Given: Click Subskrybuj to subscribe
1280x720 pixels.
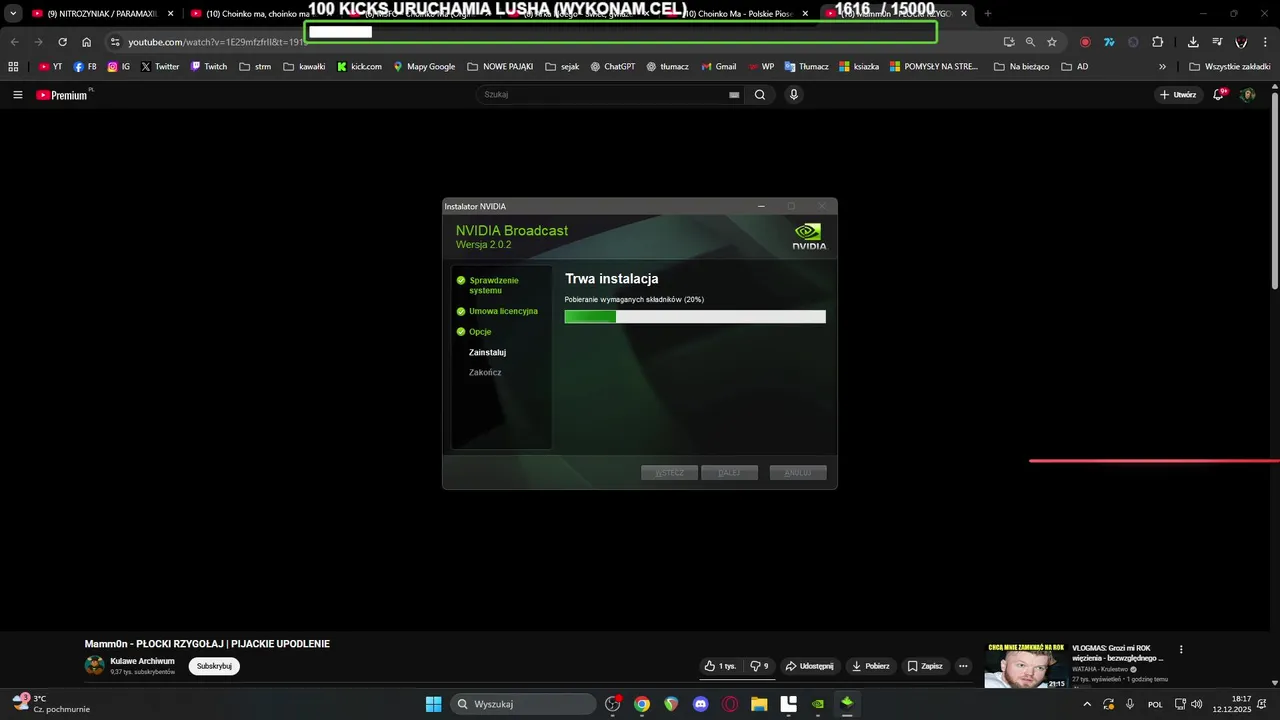Looking at the screenshot, I should pos(214,666).
